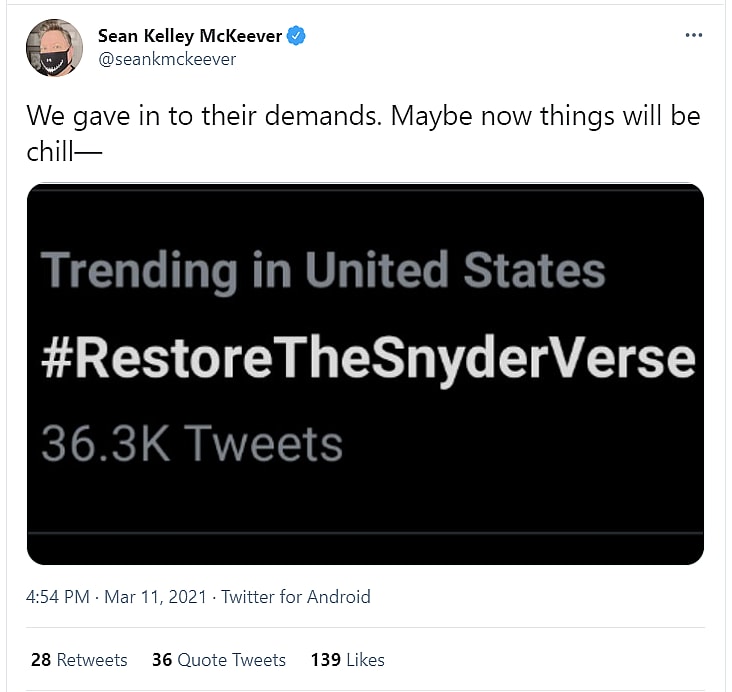Open the attached trending screenshot image

365,374
